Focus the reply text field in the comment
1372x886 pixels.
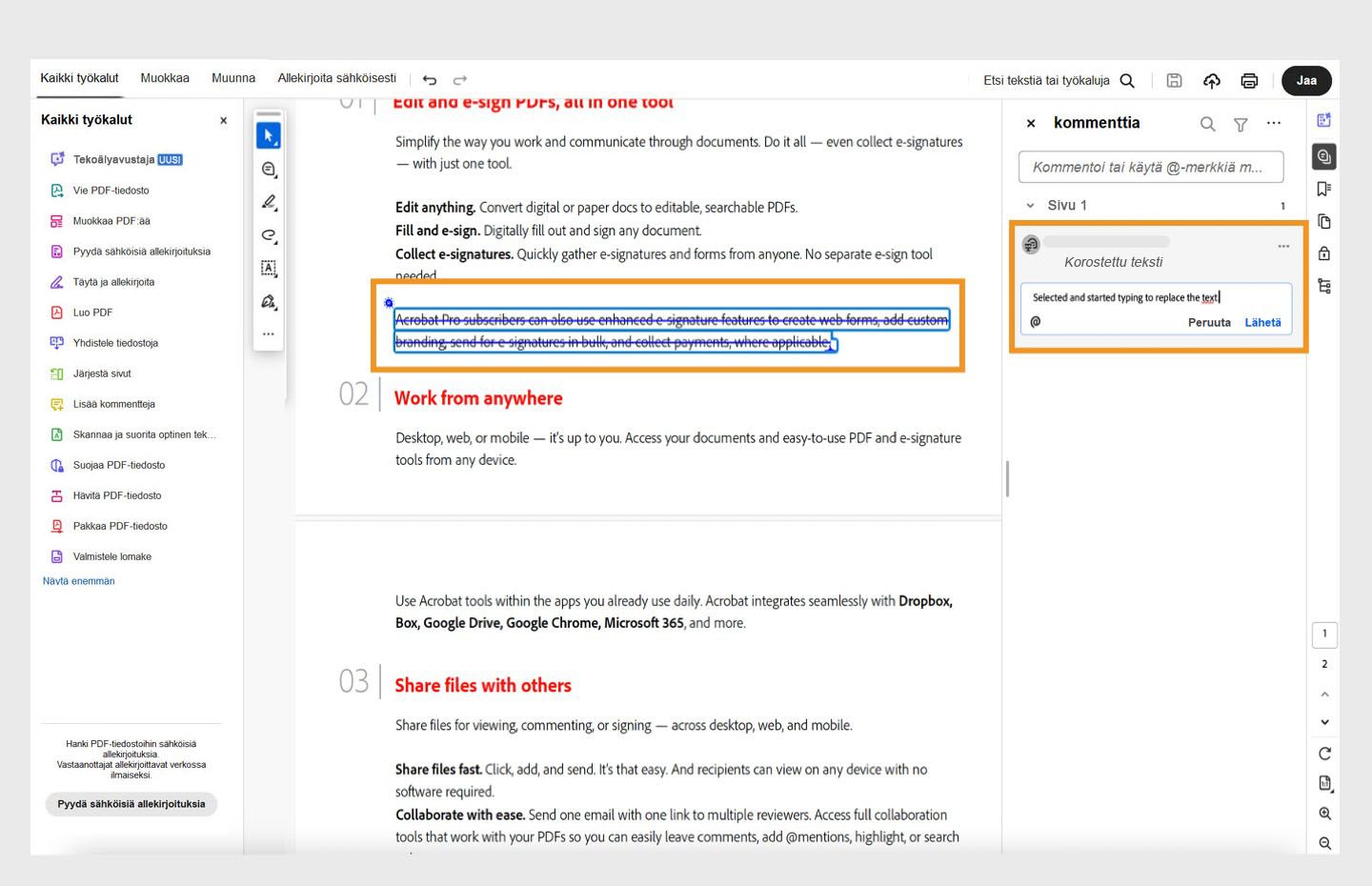coord(1156,297)
